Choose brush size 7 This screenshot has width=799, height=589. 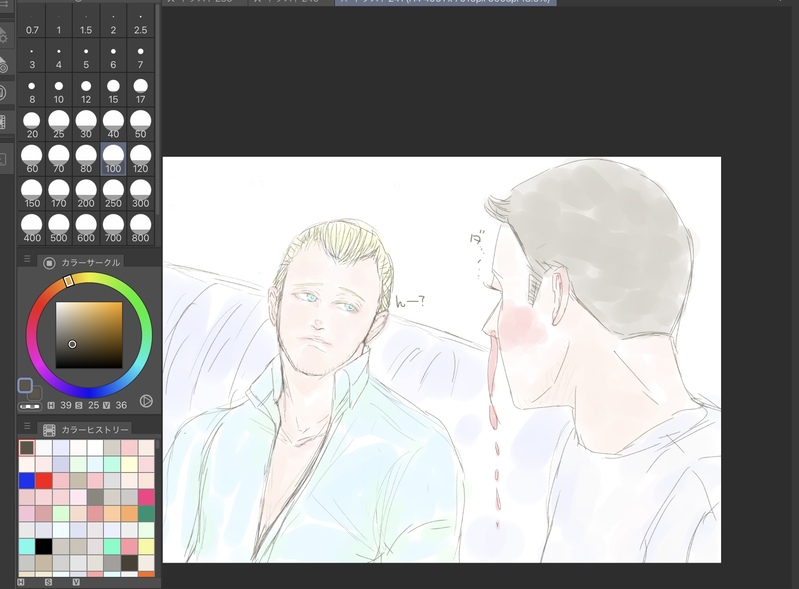click(140, 57)
